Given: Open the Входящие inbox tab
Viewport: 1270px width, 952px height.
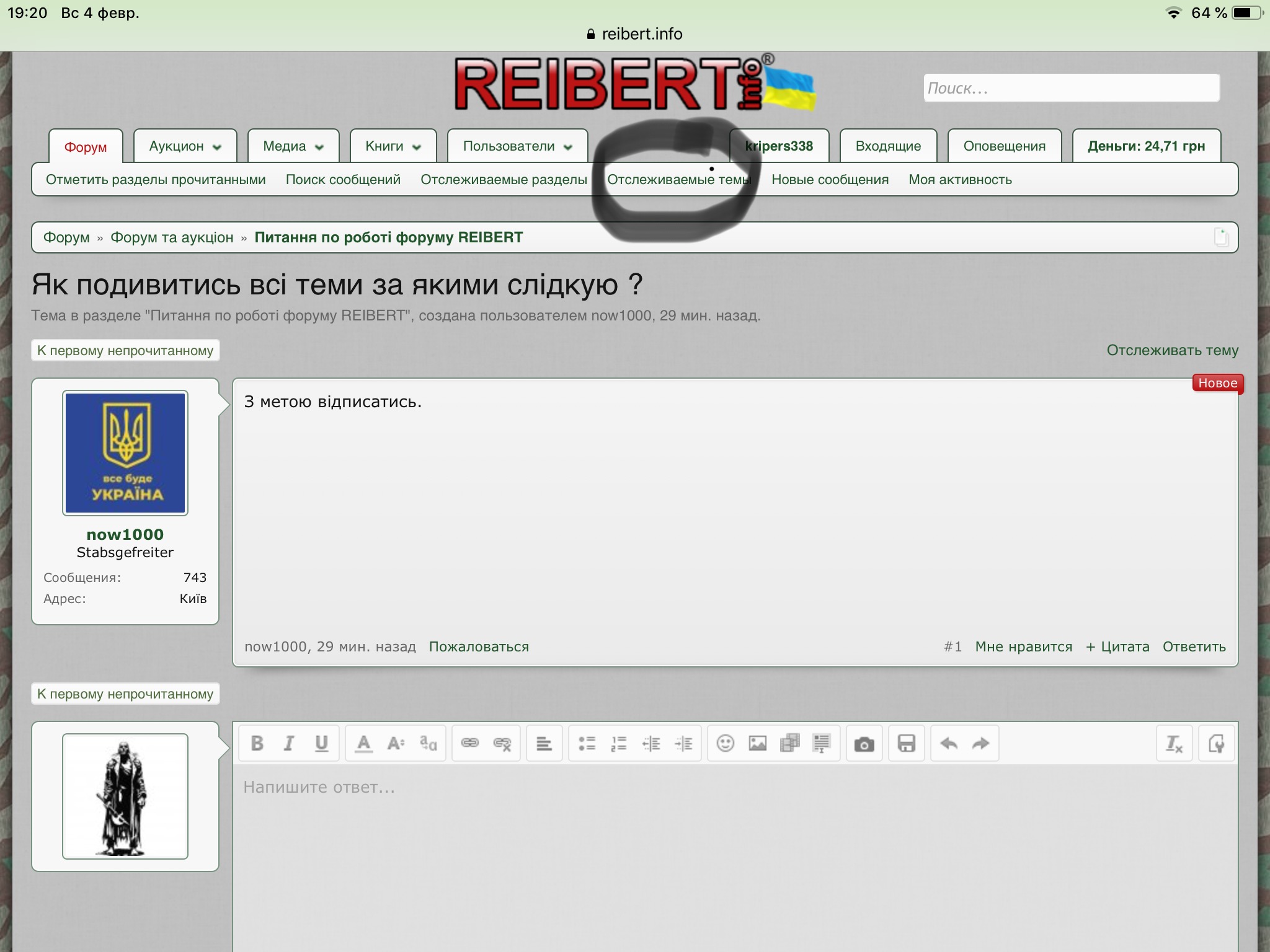Looking at the screenshot, I should pyautogui.click(x=888, y=146).
